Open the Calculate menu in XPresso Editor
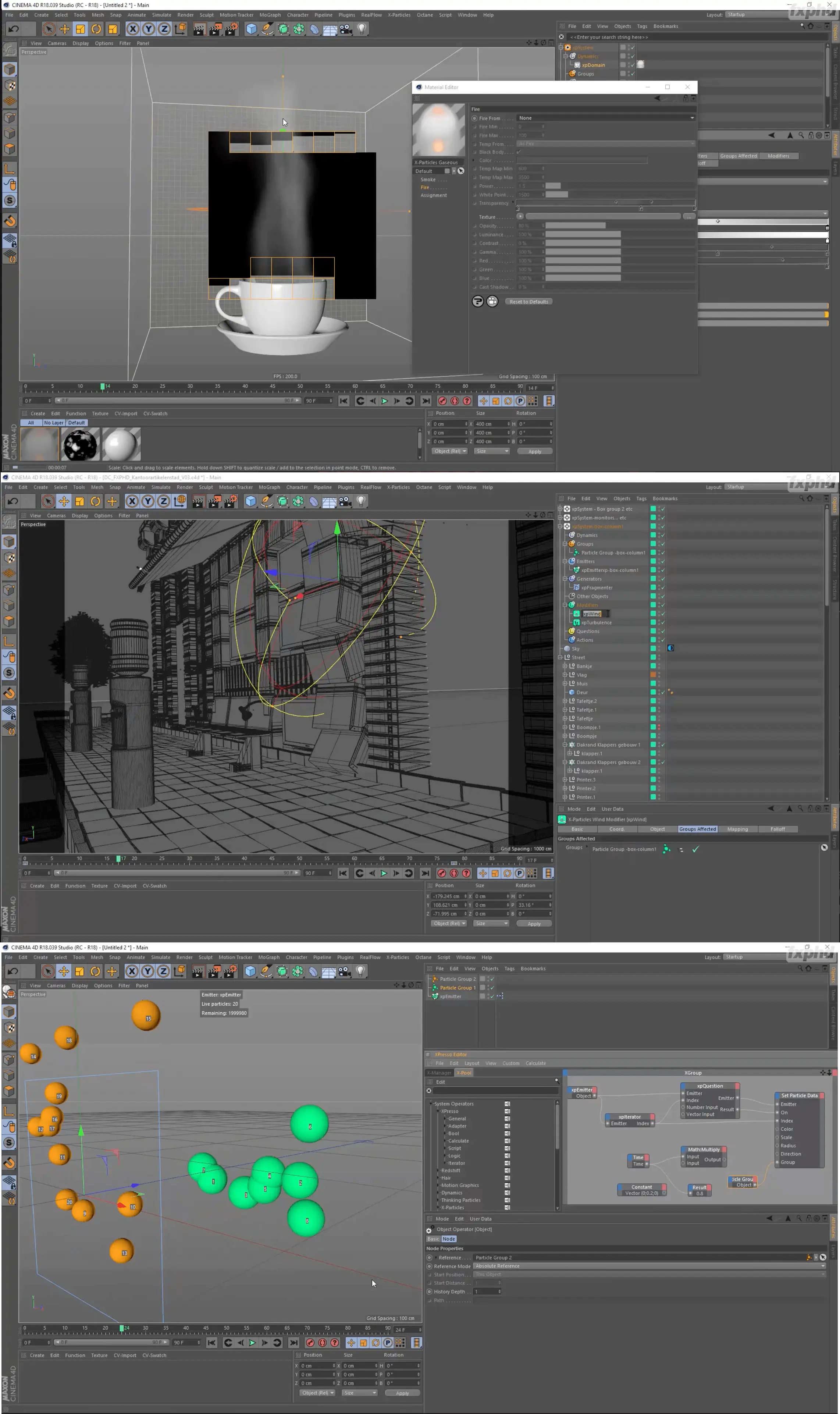Viewport: 840px width, 1414px height. click(x=535, y=1063)
